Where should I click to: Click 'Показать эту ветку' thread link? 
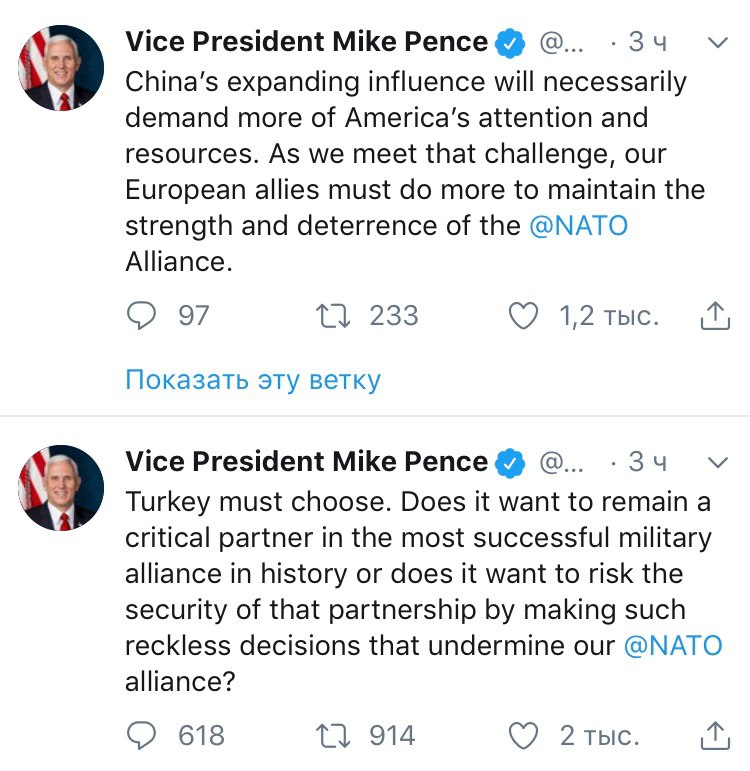pos(253,380)
